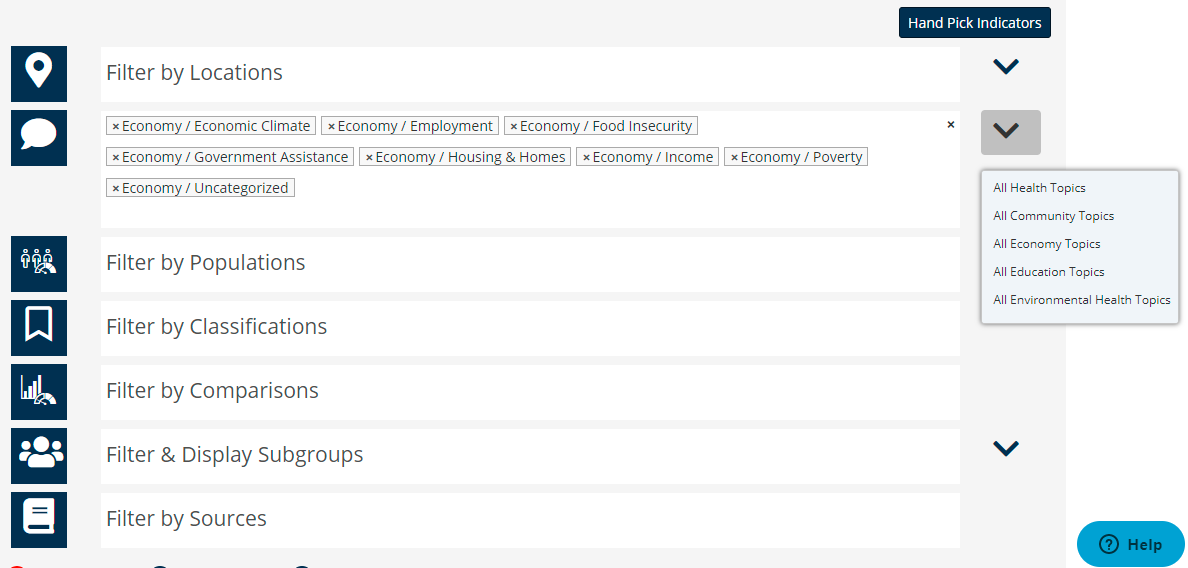Click the topics speech bubble icon
The image size is (1188, 568).
(39, 138)
